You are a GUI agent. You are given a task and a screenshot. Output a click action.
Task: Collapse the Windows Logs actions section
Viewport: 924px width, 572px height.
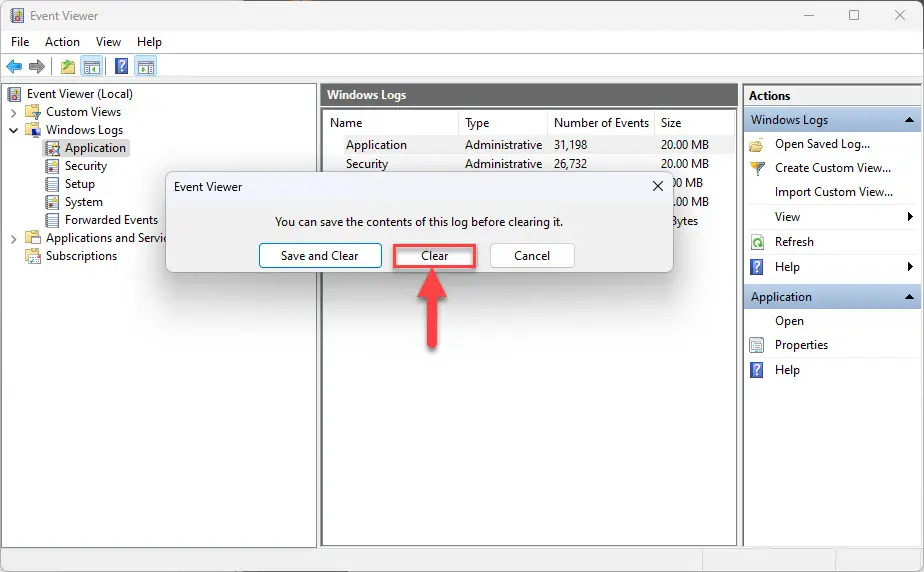tap(909, 120)
